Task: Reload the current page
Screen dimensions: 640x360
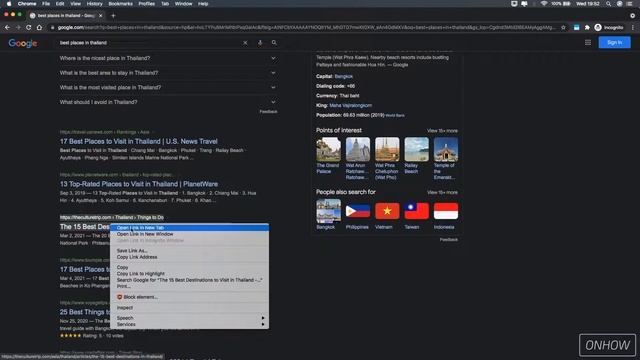Action: tap(29, 27)
